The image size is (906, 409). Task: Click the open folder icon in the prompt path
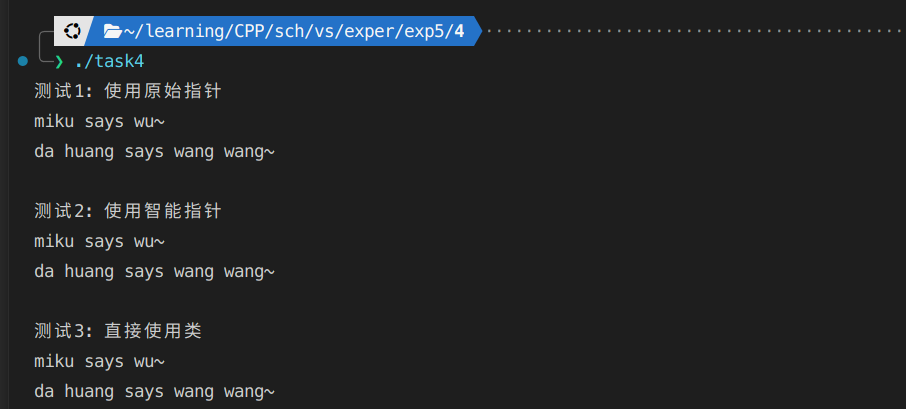coord(112,31)
